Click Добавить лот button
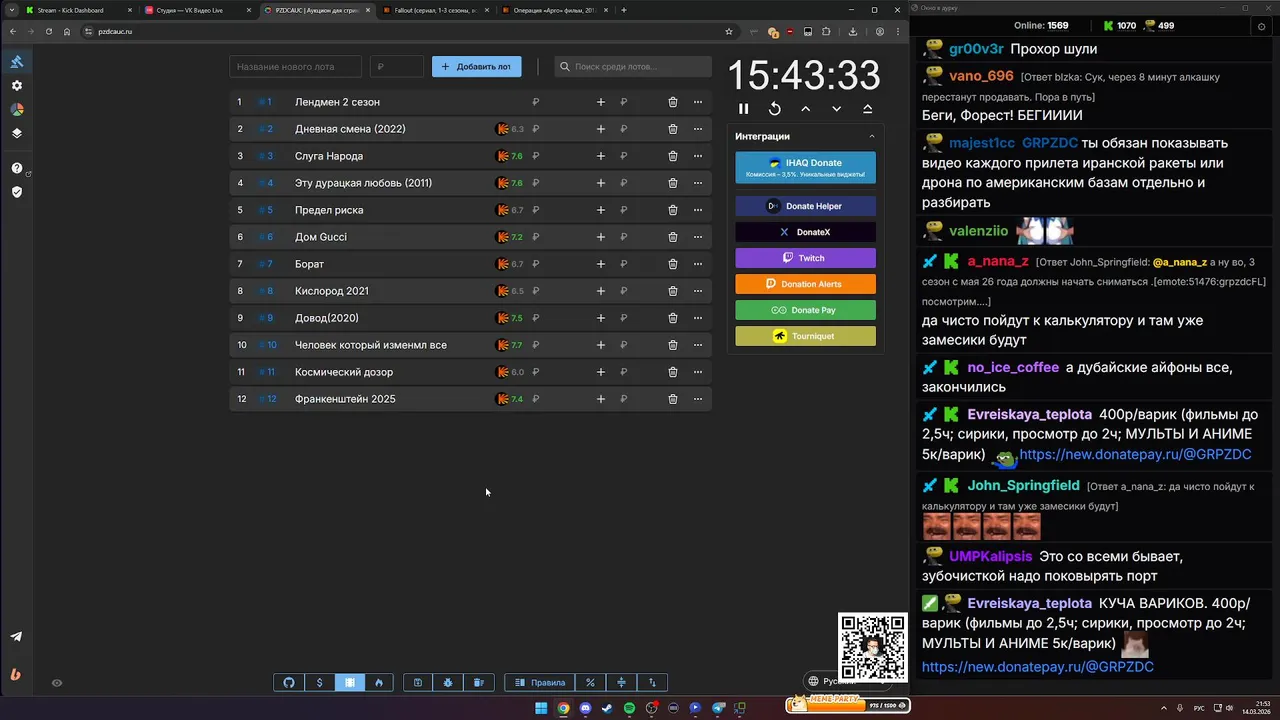This screenshot has width=1280, height=720. click(476, 67)
